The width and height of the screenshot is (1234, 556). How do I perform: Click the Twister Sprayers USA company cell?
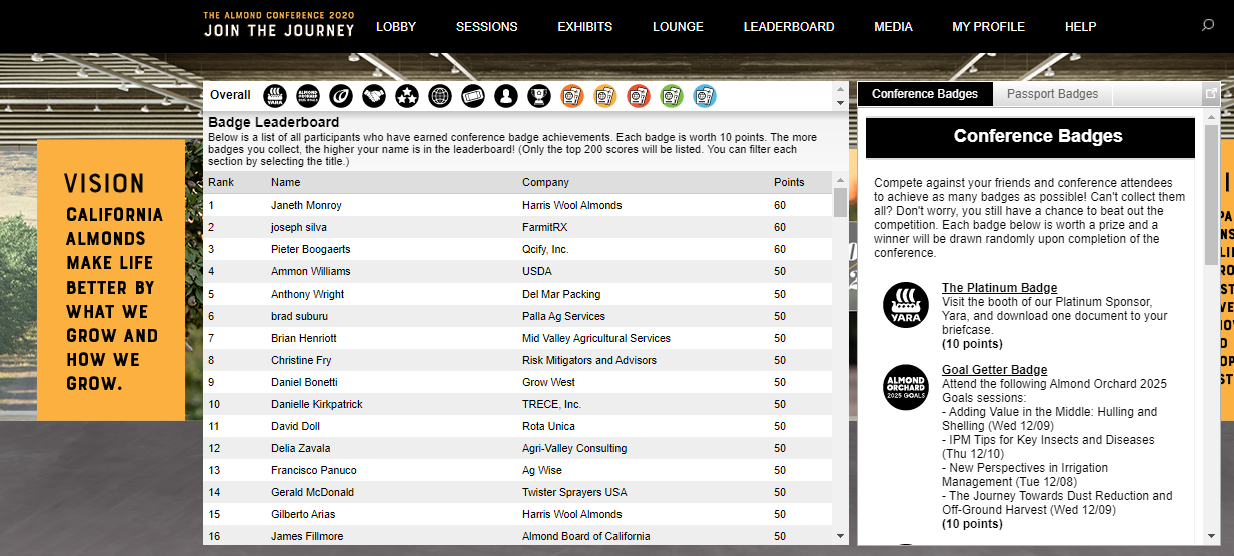point(575,492)
